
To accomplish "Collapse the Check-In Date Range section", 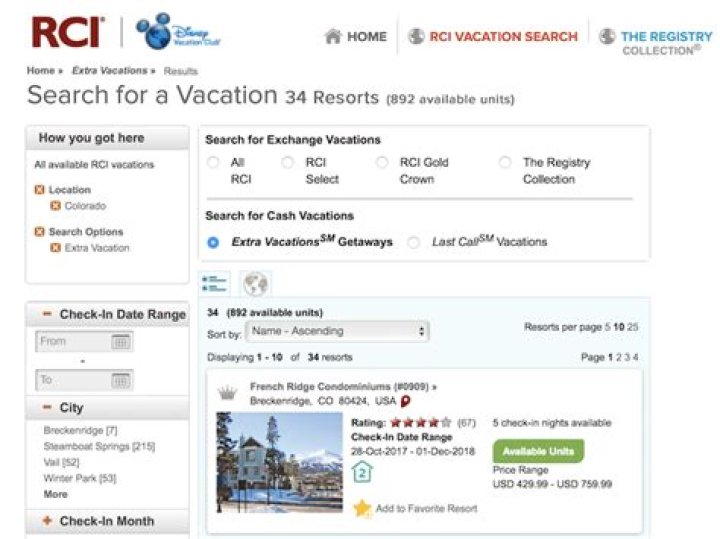I will [47, 314].
